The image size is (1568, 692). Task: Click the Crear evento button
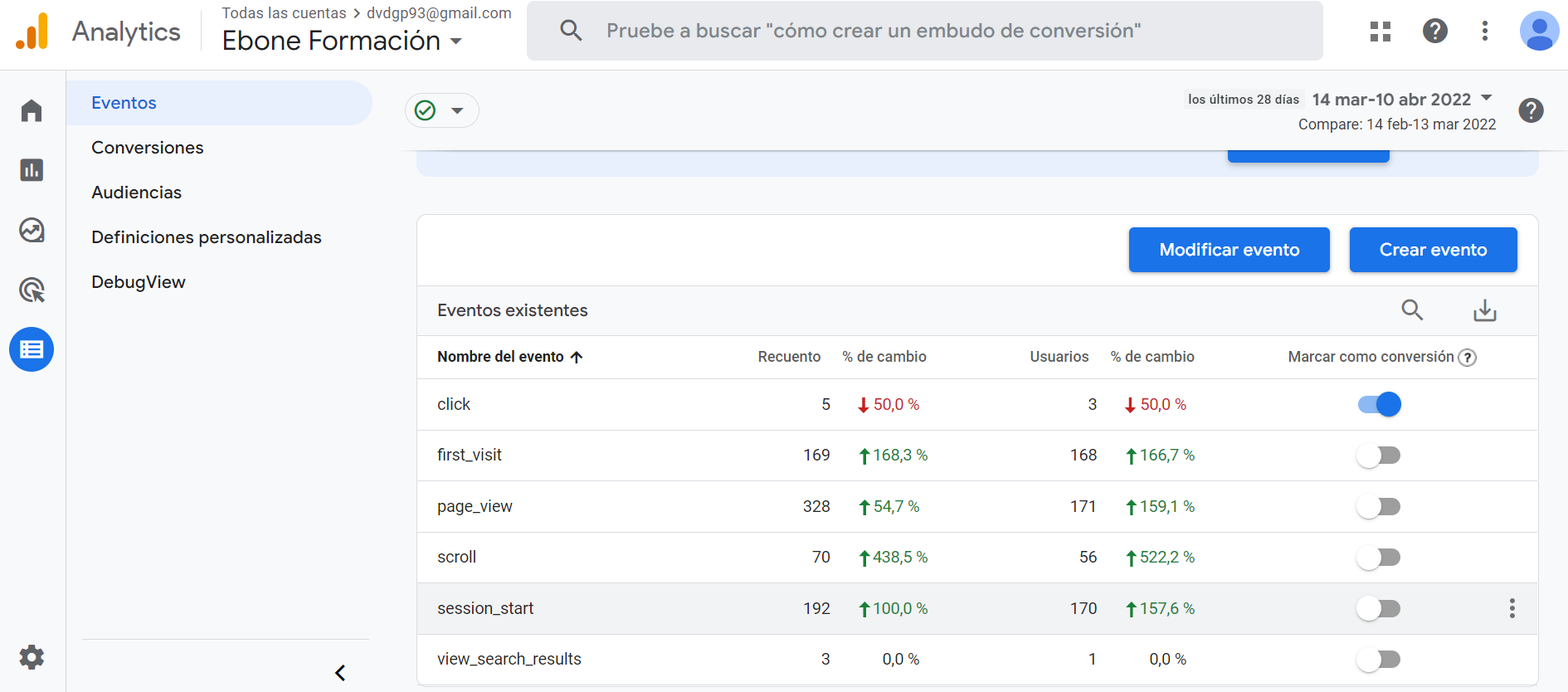pos(1433,250)
